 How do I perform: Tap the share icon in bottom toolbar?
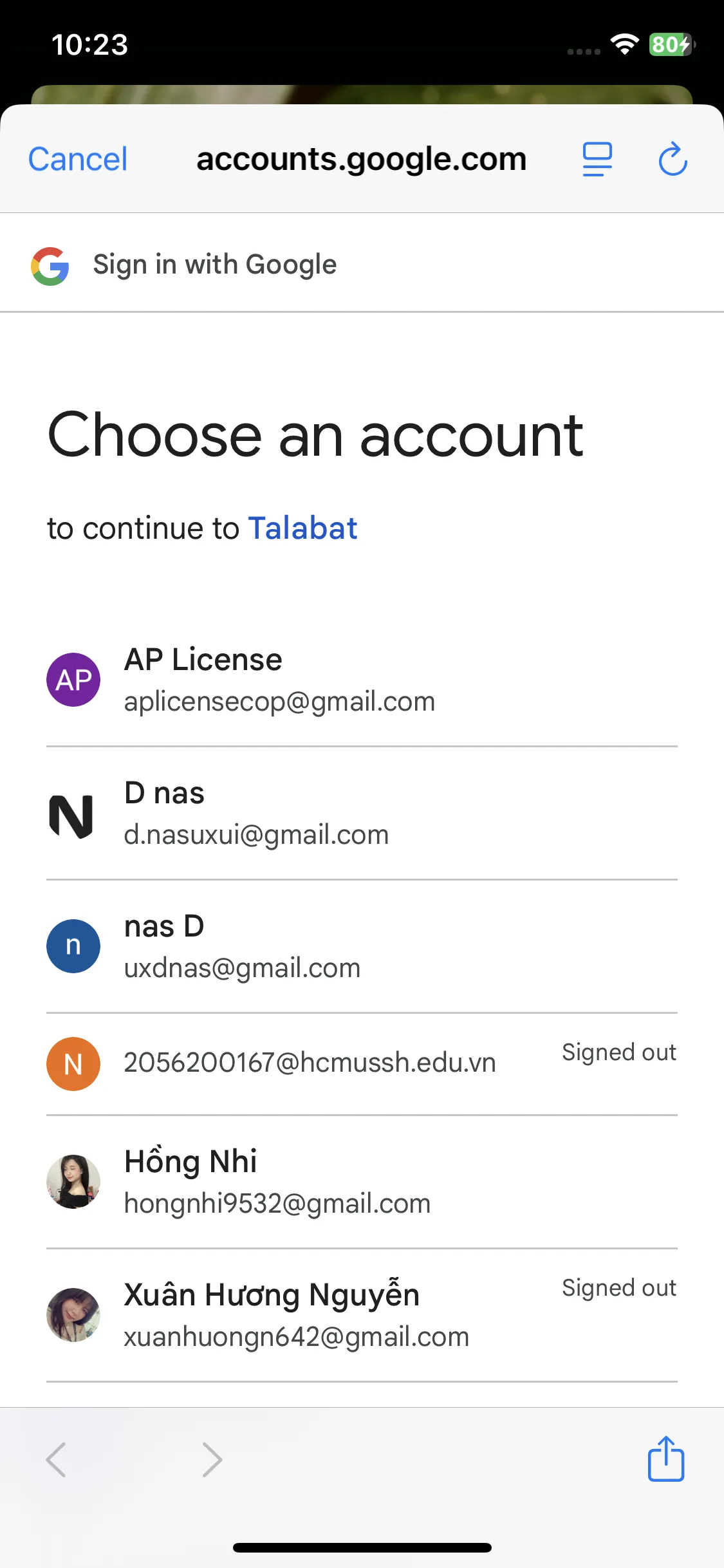point(665,1459)
